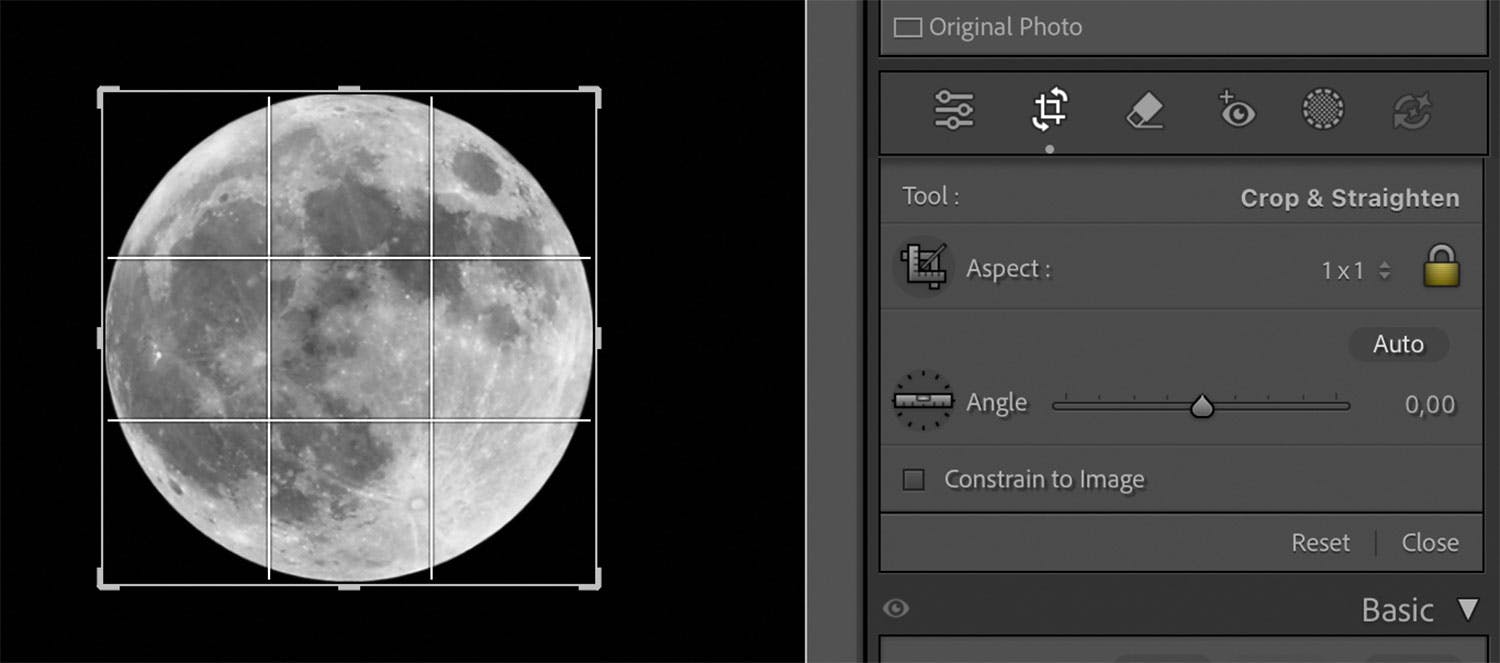Enable Constrain to Image checkbox
This screenshot has height=663, width=1500.
(913, 480)
